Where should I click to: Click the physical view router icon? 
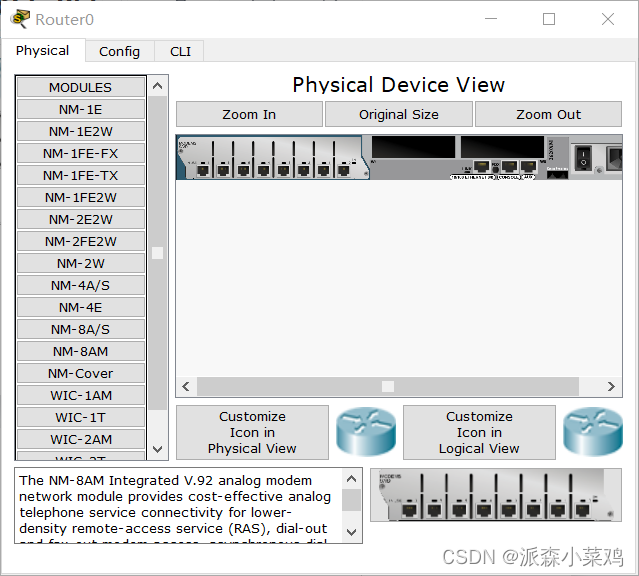tap(366, 432)
